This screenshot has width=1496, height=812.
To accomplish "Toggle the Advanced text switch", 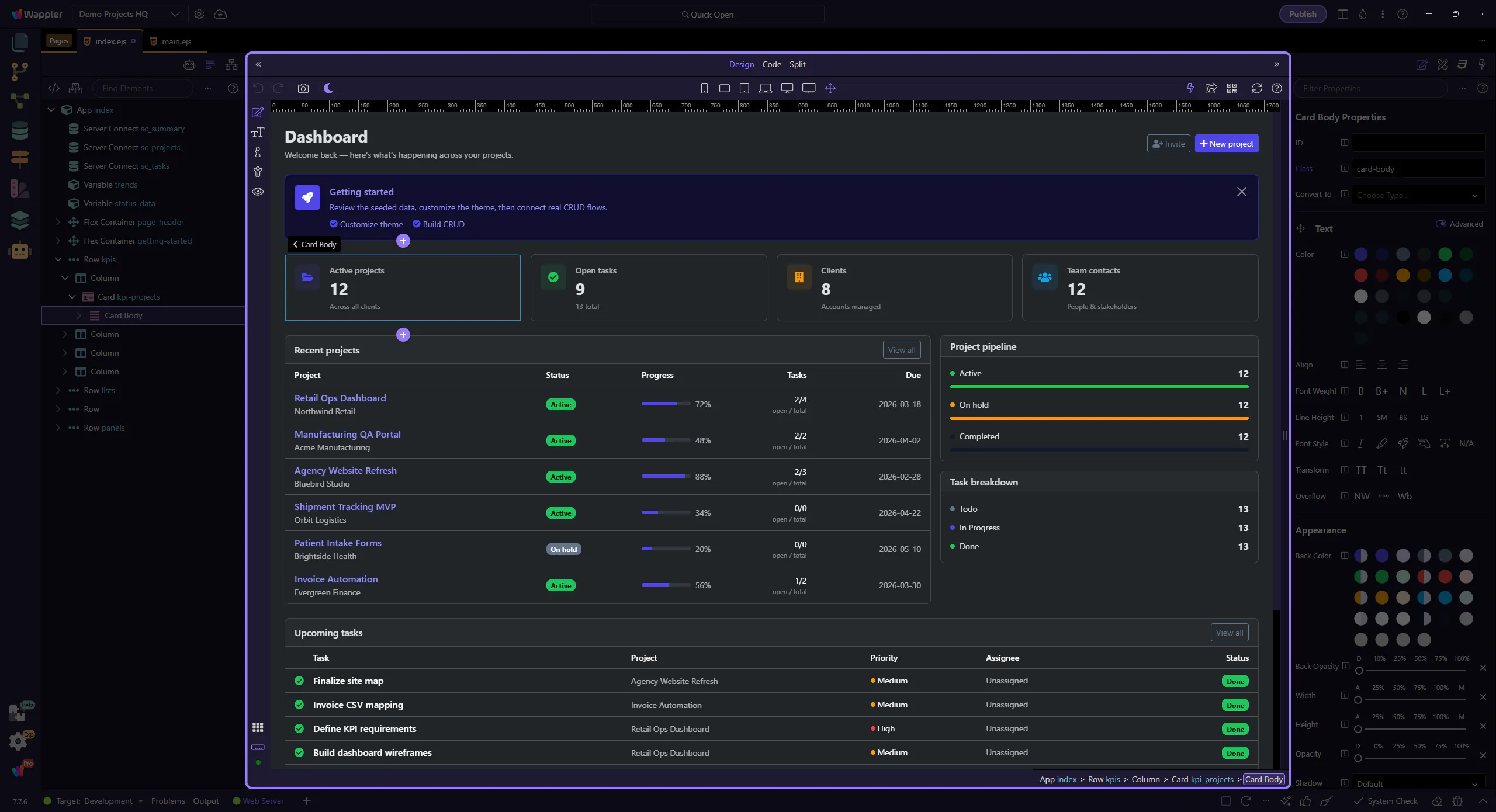I will pyautogui.click(x=1441, y=224).
